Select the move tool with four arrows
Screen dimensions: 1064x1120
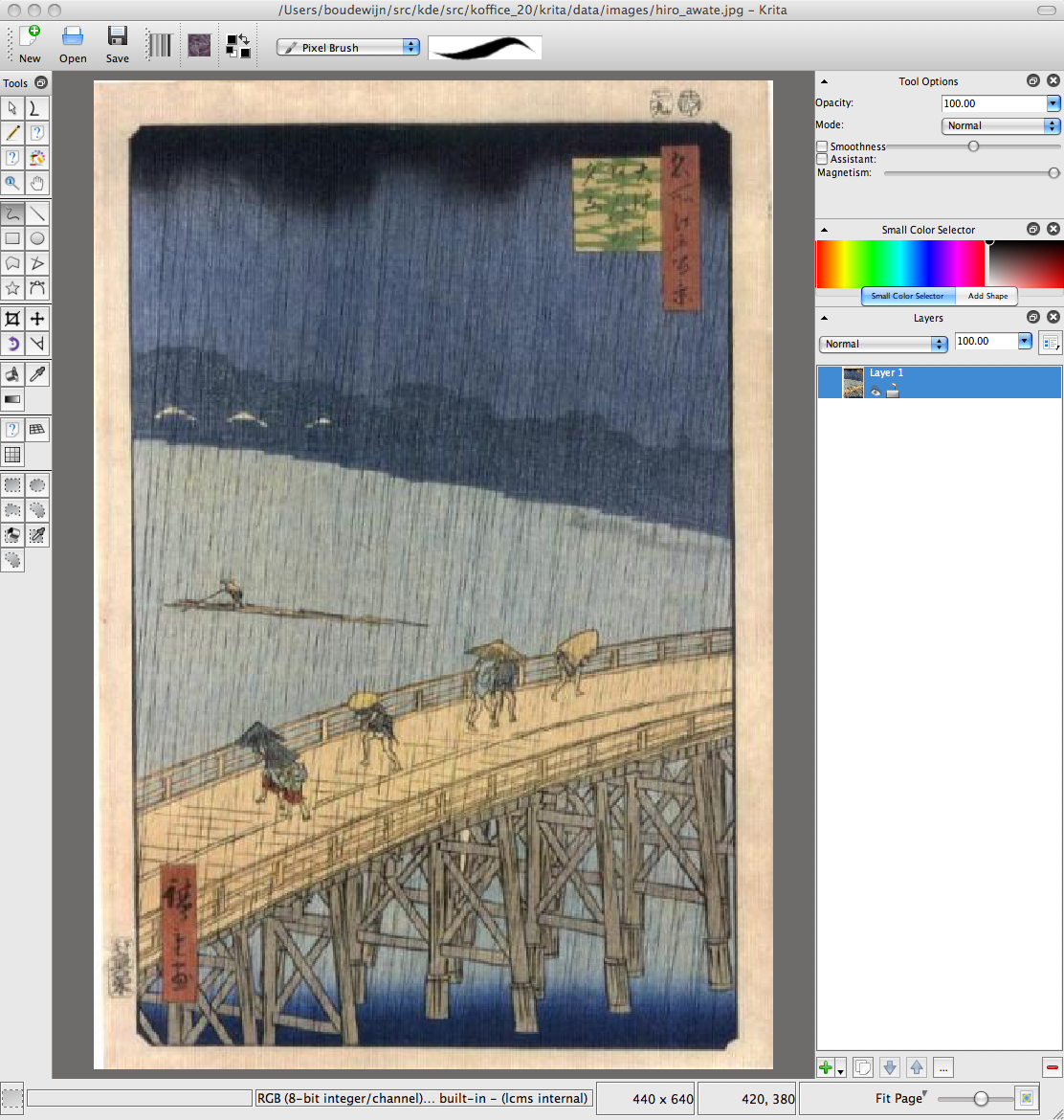coord(36,320)
